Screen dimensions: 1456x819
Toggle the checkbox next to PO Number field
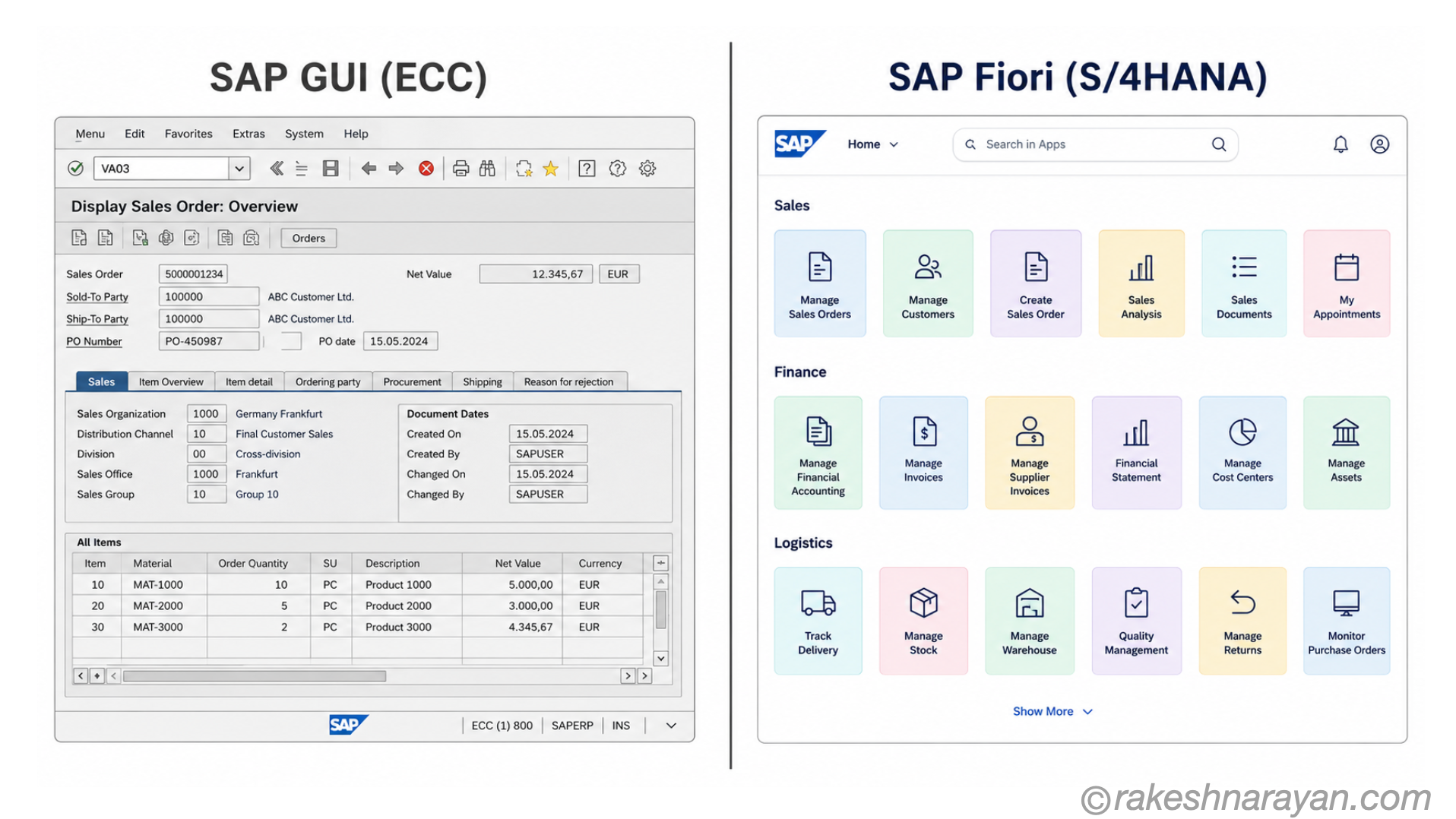coord(290,341)
